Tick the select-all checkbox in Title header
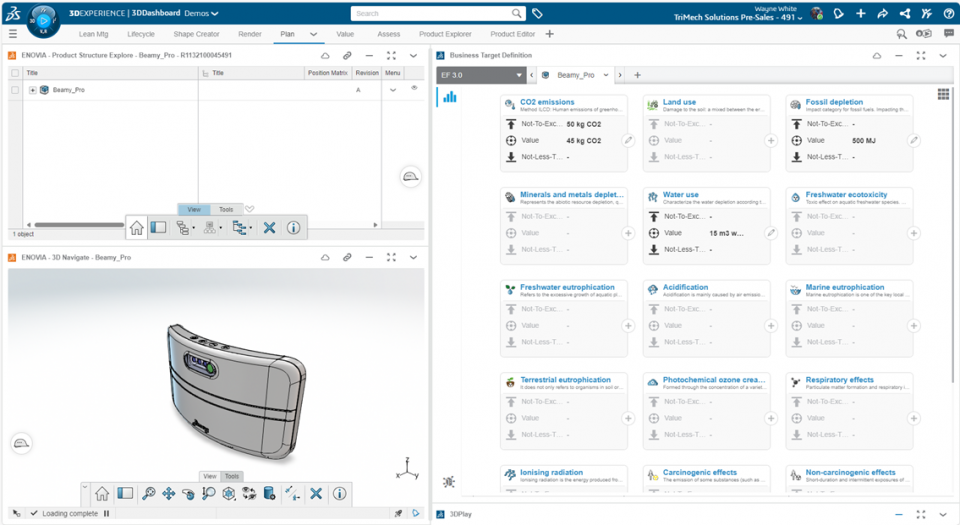 pyautogui.click(x=15, y=73)
